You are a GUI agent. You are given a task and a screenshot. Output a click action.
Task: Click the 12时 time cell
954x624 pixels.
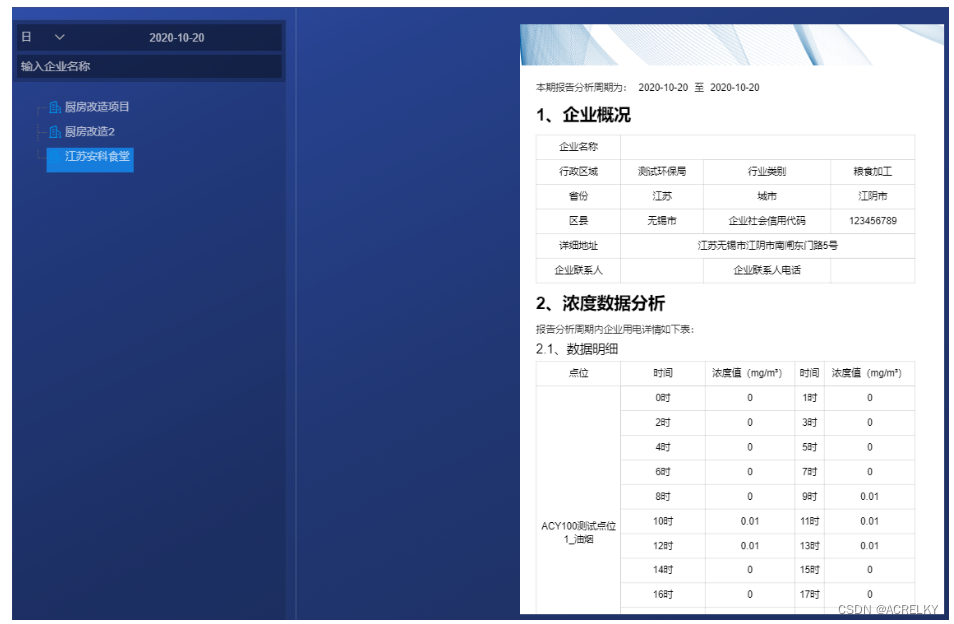point(663,546)
